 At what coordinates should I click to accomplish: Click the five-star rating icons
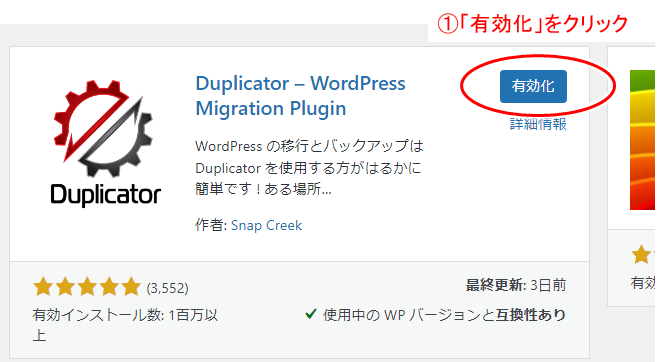coord(87,287)
